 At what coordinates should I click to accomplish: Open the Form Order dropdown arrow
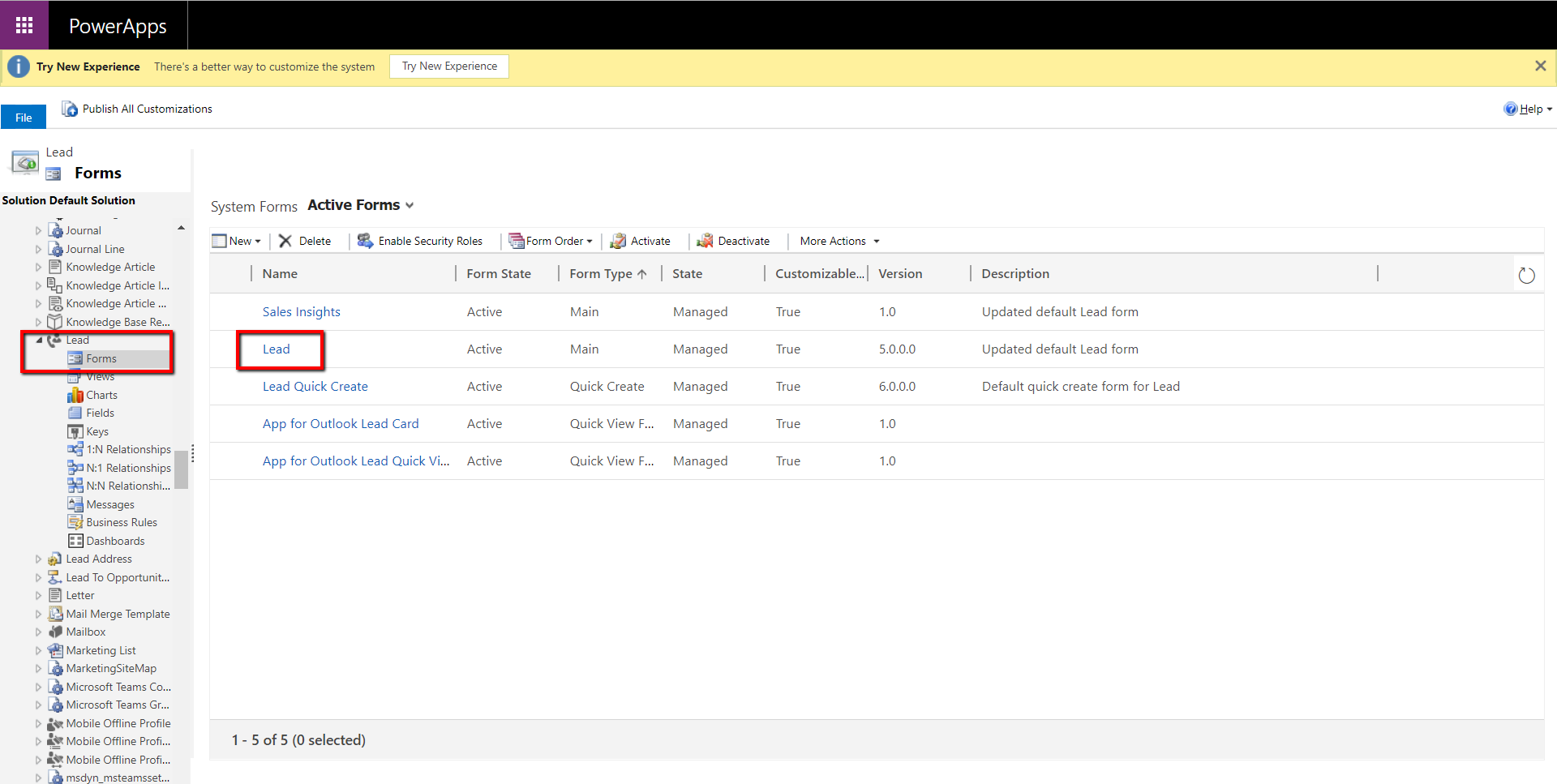tap(590, 242)
